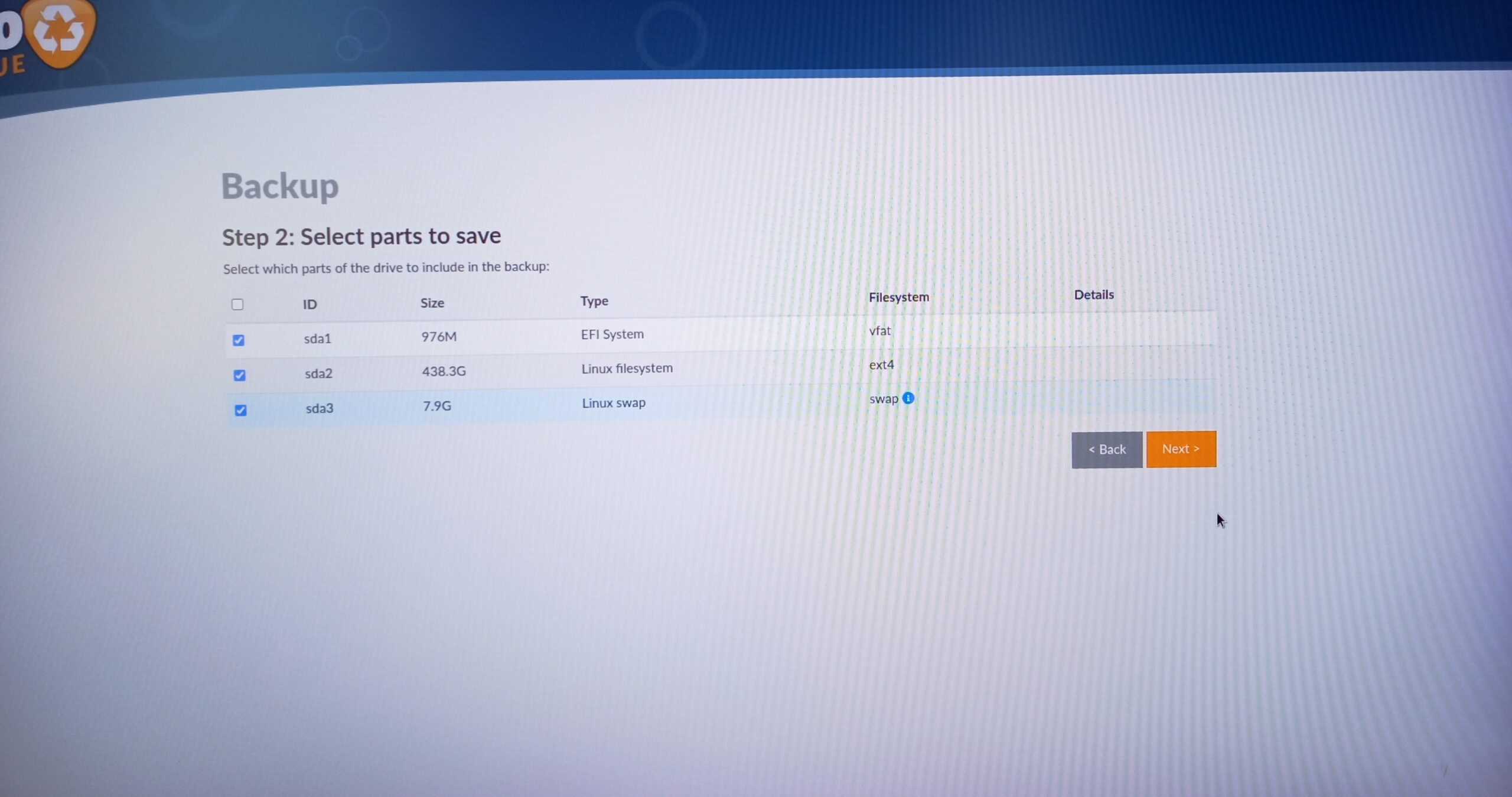The width and height of the screenshot is (1512, 797).
Task: Click the Filesystem column header
Action: pos(898,297)
